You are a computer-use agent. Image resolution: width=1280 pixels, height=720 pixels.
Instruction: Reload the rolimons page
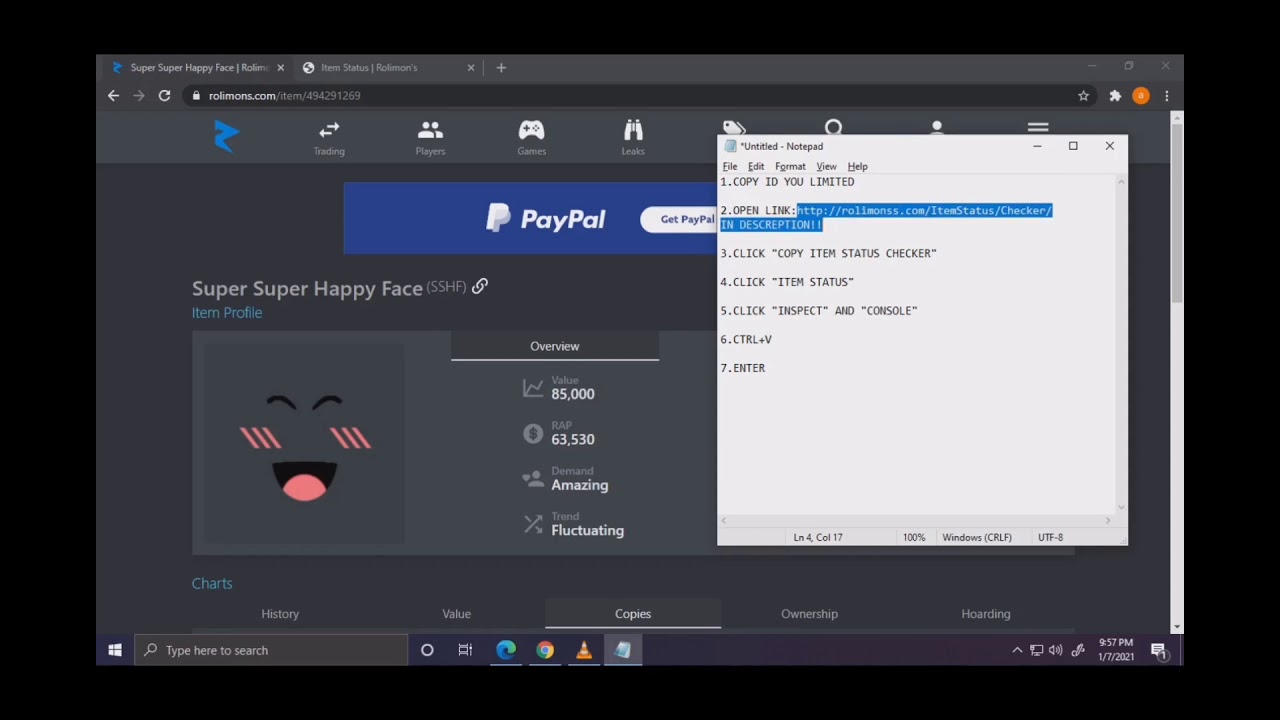click(164, 96)
